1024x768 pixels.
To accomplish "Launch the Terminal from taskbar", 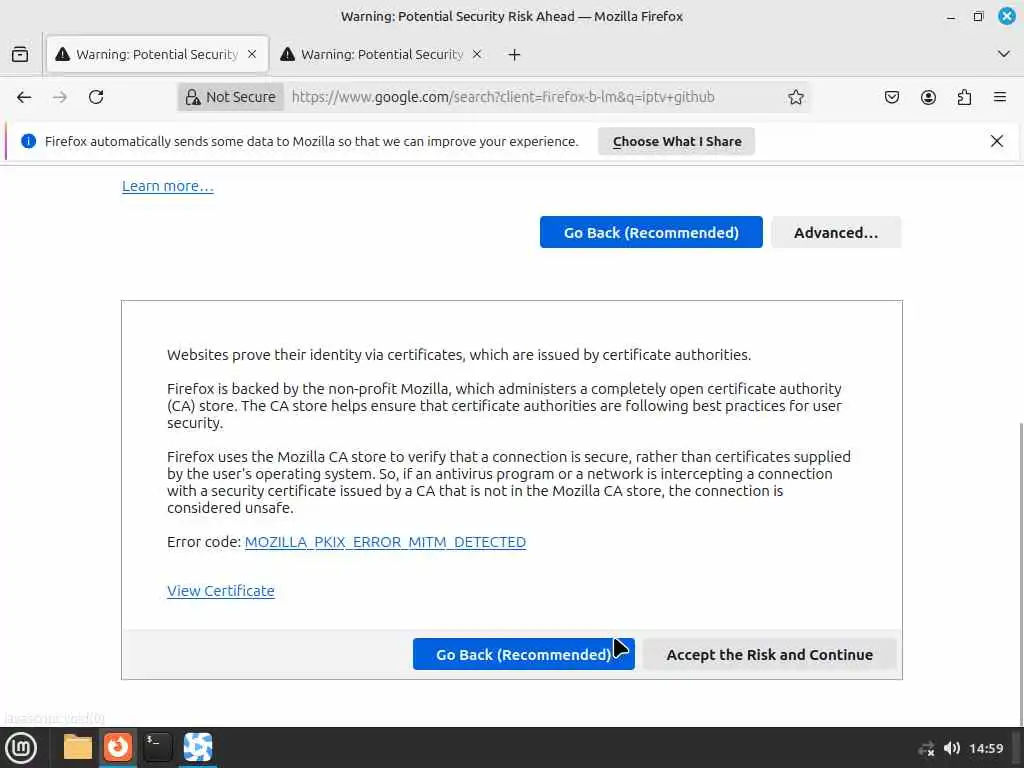I will click(x=157, y=748).
